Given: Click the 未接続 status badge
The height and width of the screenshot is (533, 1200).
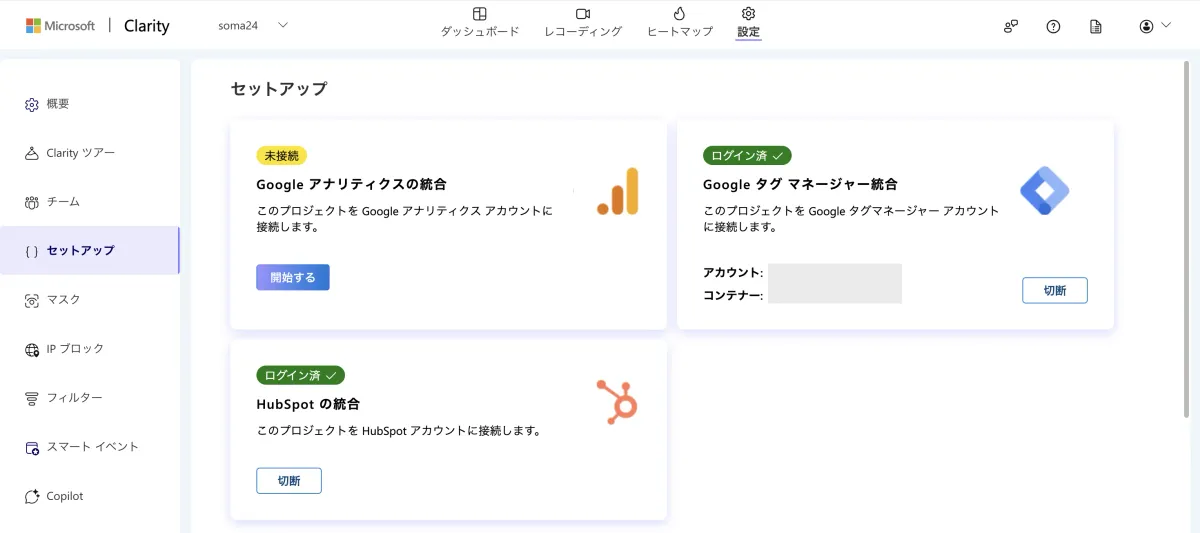Looking at the screenshot, I should coord(282,155).
